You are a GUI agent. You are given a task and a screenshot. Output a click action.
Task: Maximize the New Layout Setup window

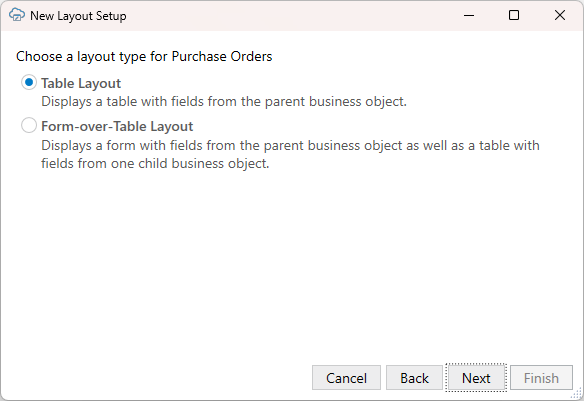514,15
